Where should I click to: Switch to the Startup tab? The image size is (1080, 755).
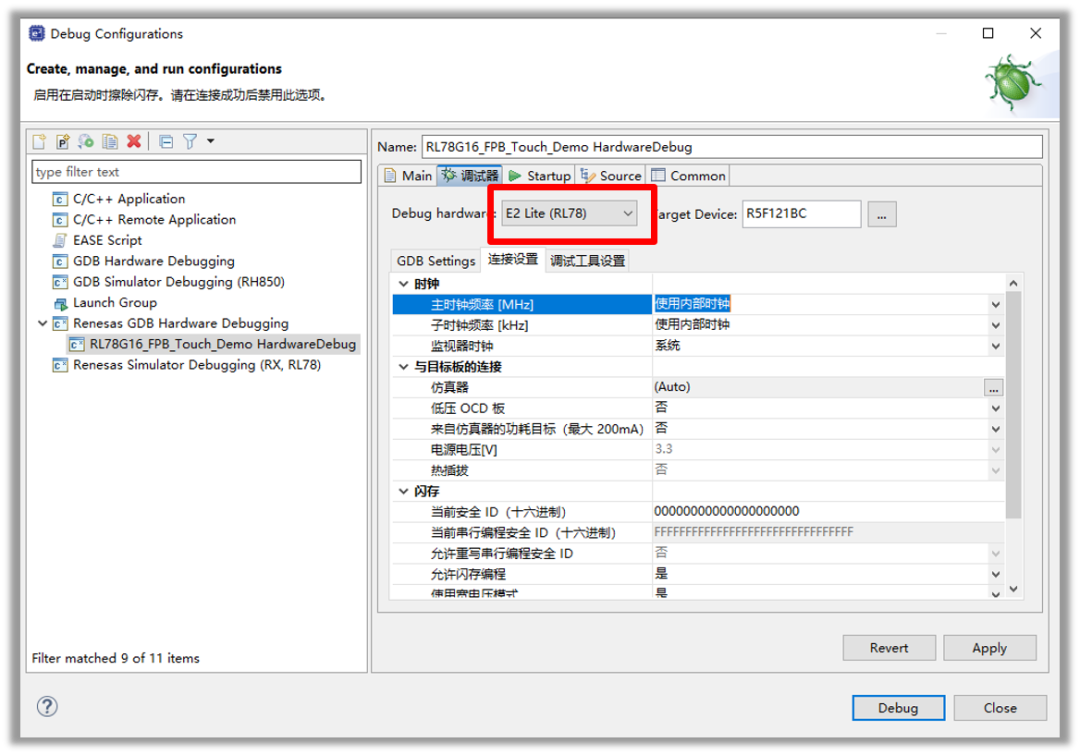540,176
